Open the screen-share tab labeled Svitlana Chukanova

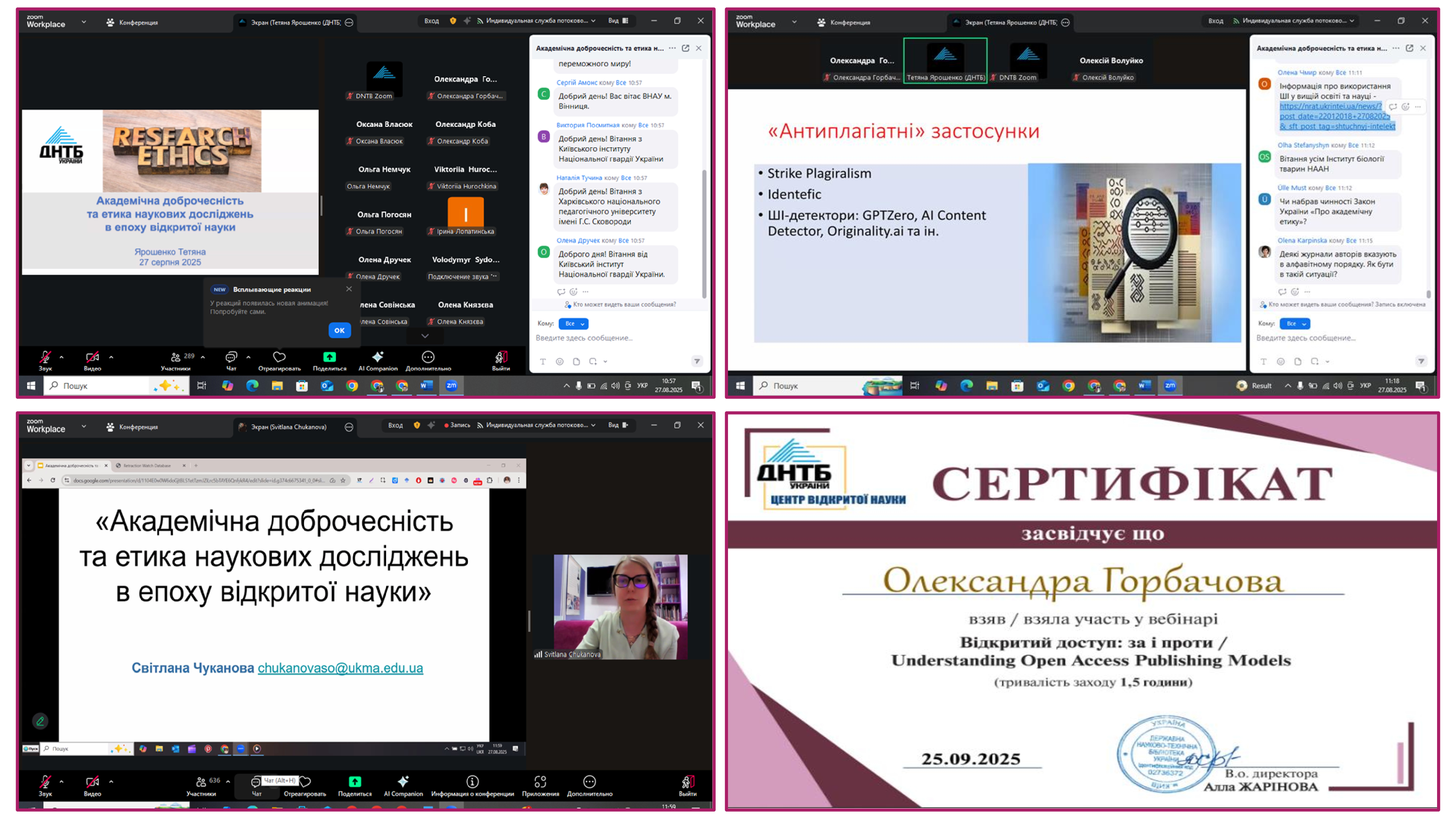(x=288, y=427)
